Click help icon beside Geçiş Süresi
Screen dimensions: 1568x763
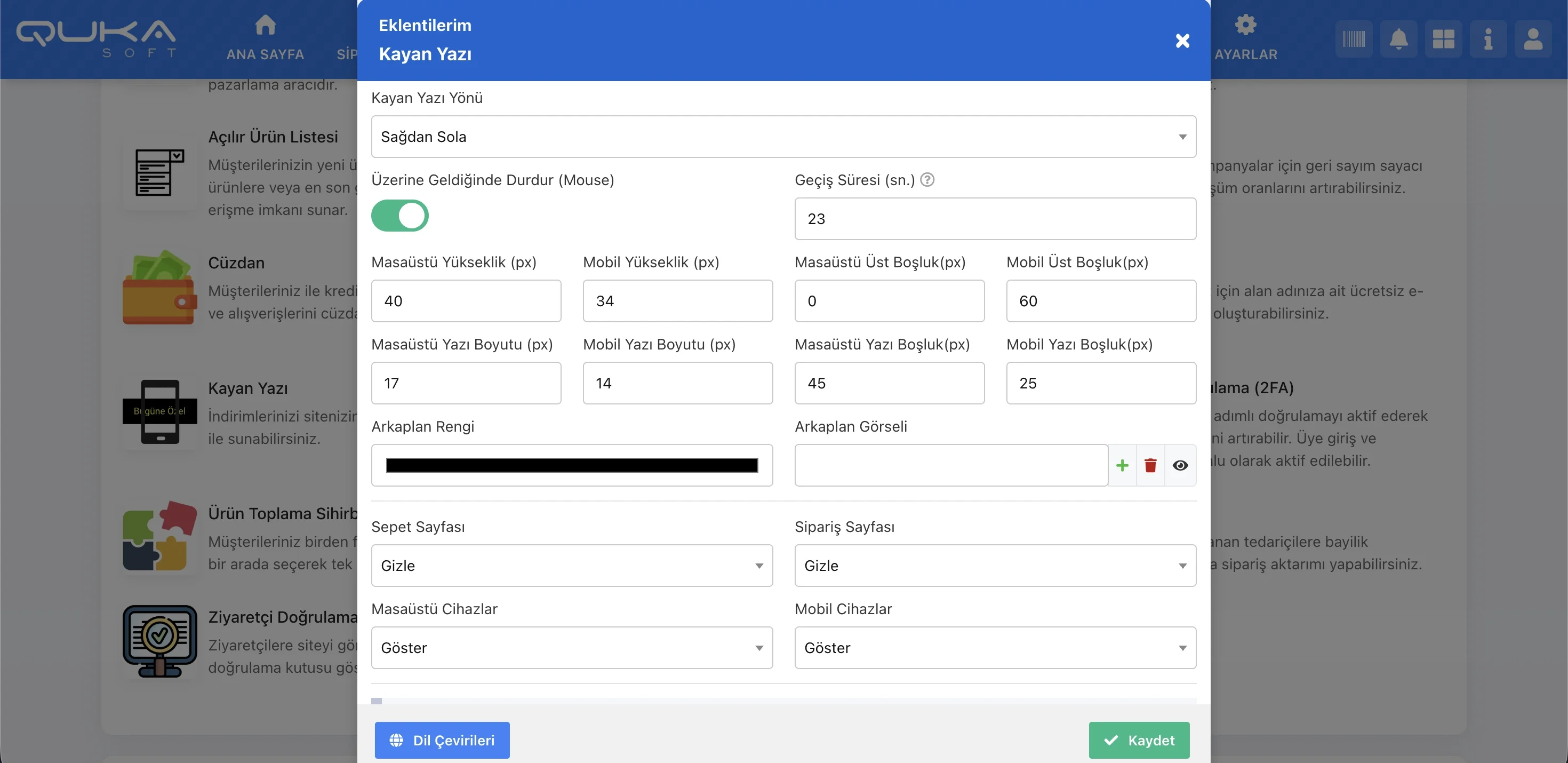(x=926, y=180)
